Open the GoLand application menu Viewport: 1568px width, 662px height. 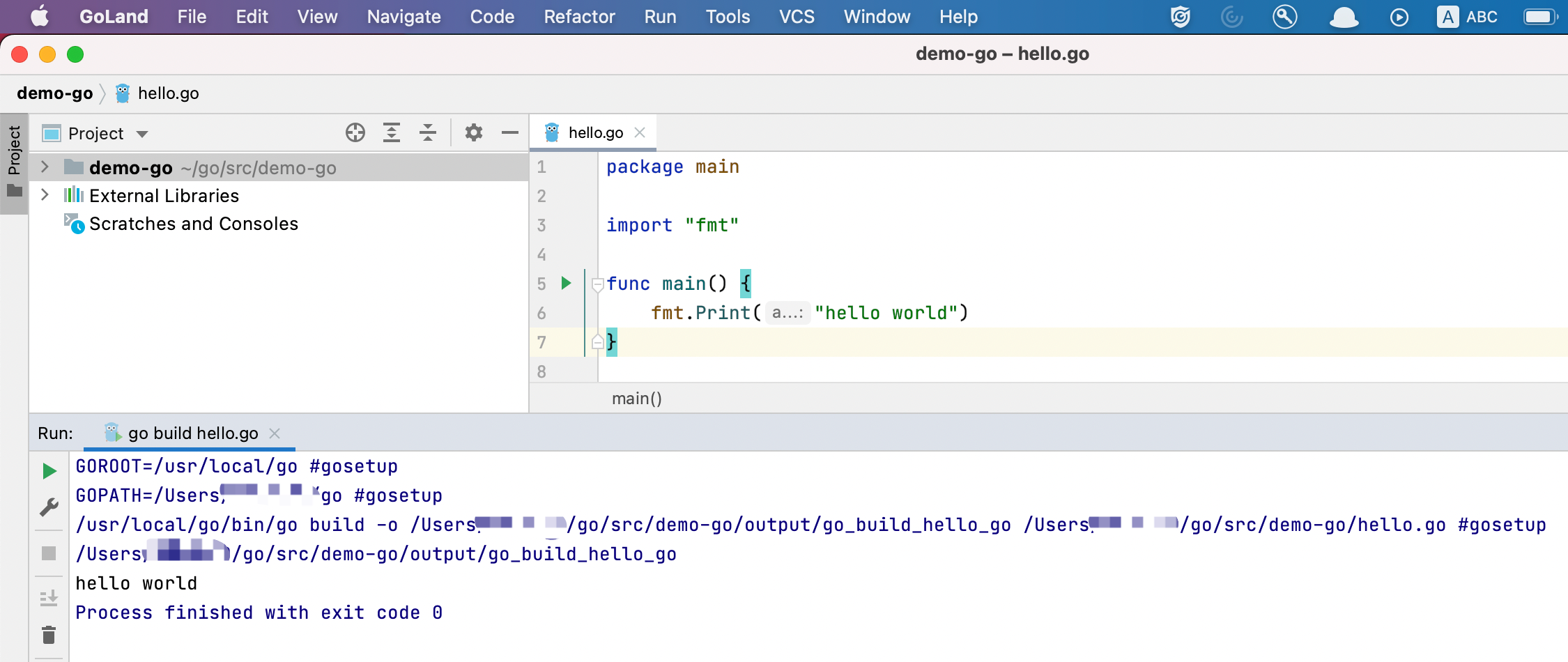tap(114, 17)
